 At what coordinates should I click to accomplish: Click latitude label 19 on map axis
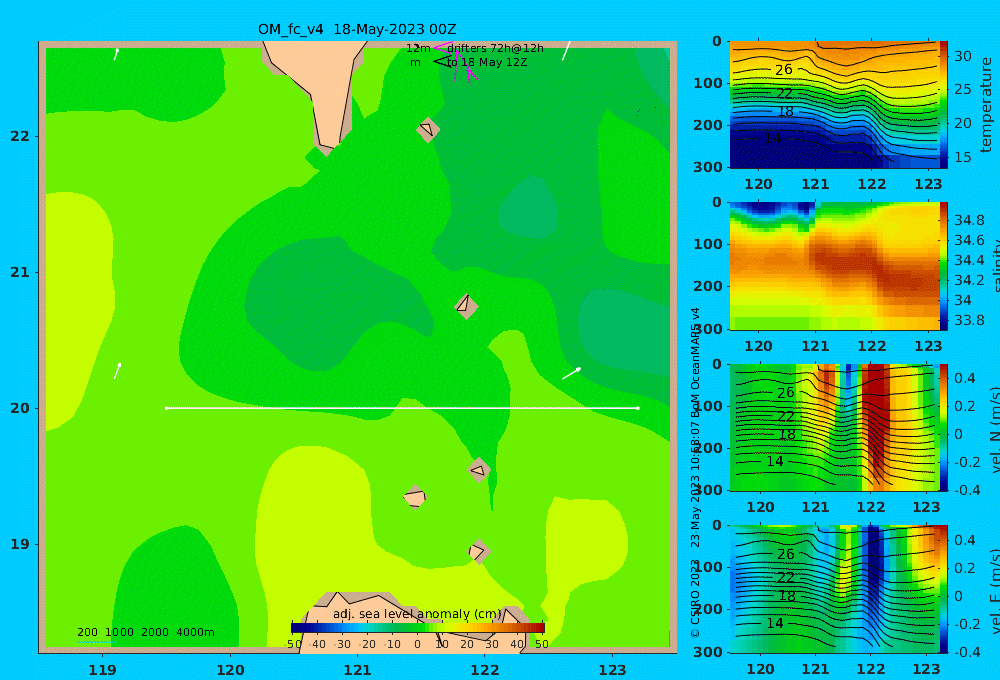(20, 544)
